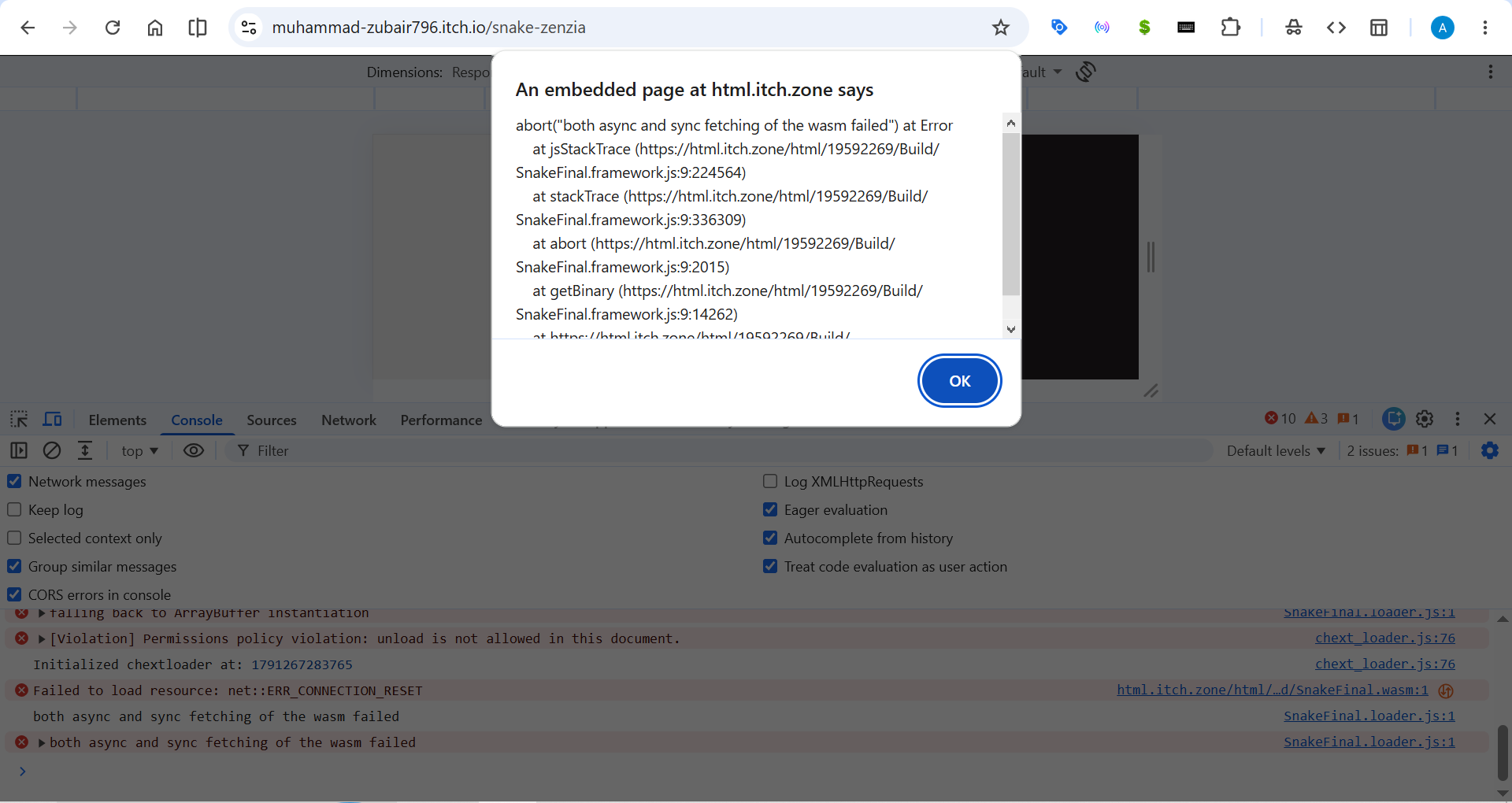The height and width of the screenshot is (803, 1512).
Task: Open DevTools settings gear icon
Action: click(1425, 419)
